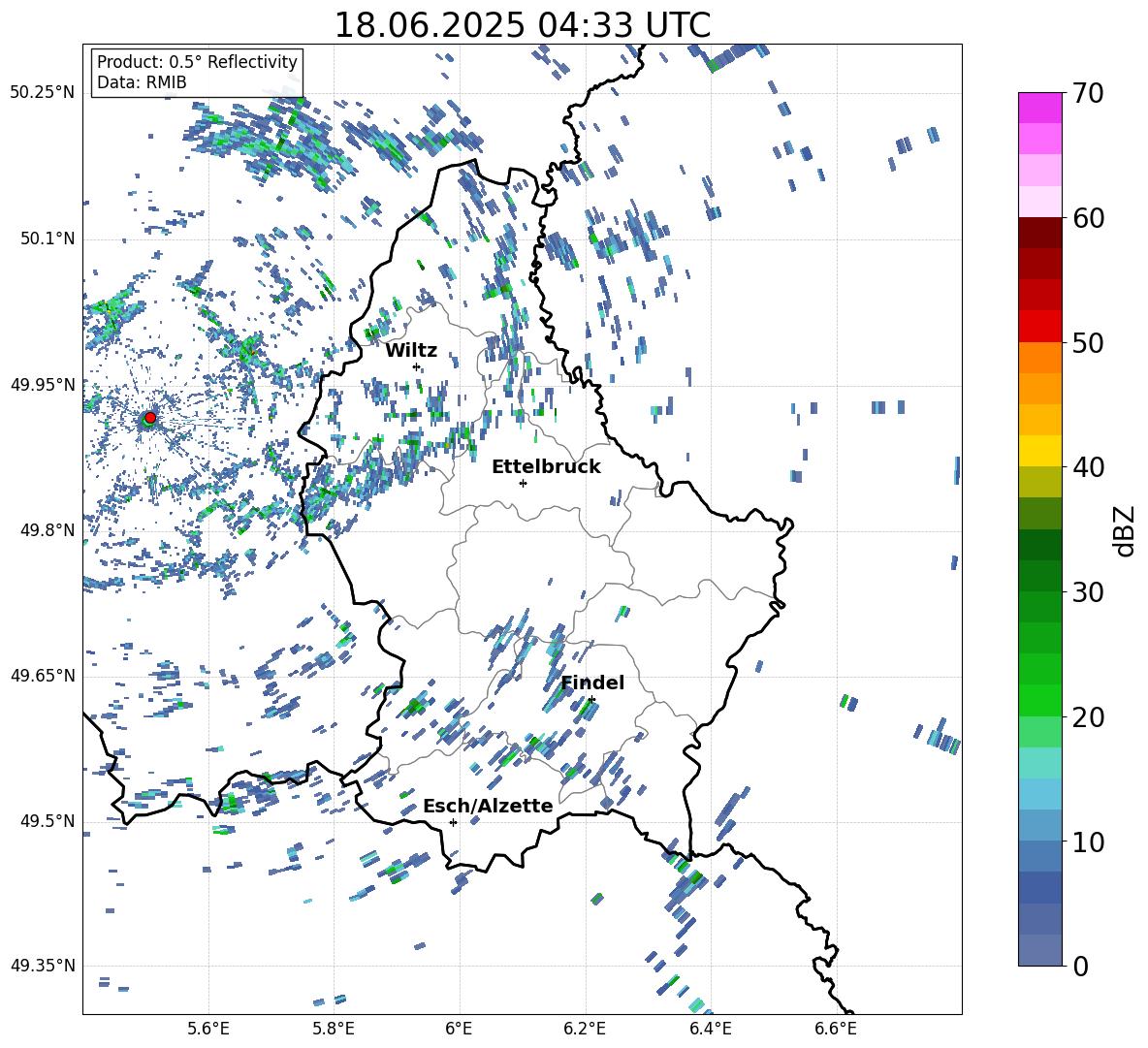
Task: Click the 6°E longitude label
Action: pyautogui.click(x=459, y=1030)
